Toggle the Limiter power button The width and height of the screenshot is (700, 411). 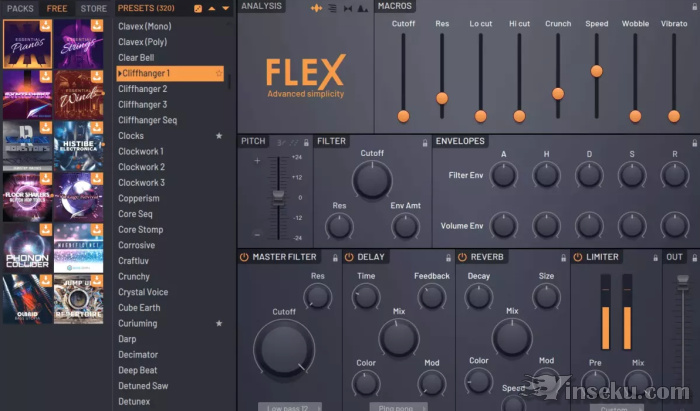(578, 257)
